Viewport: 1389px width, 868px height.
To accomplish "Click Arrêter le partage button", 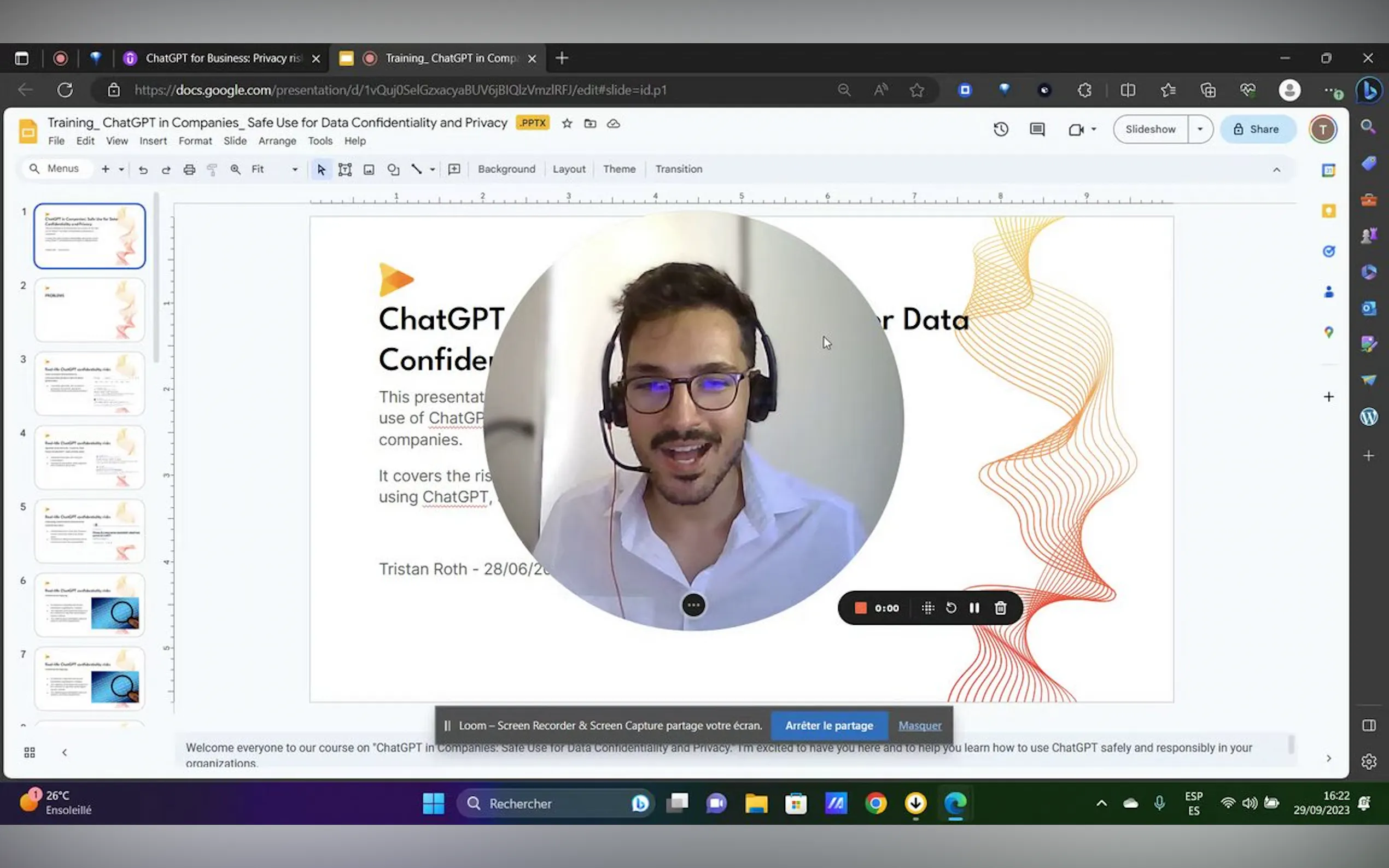I will 829,726.
